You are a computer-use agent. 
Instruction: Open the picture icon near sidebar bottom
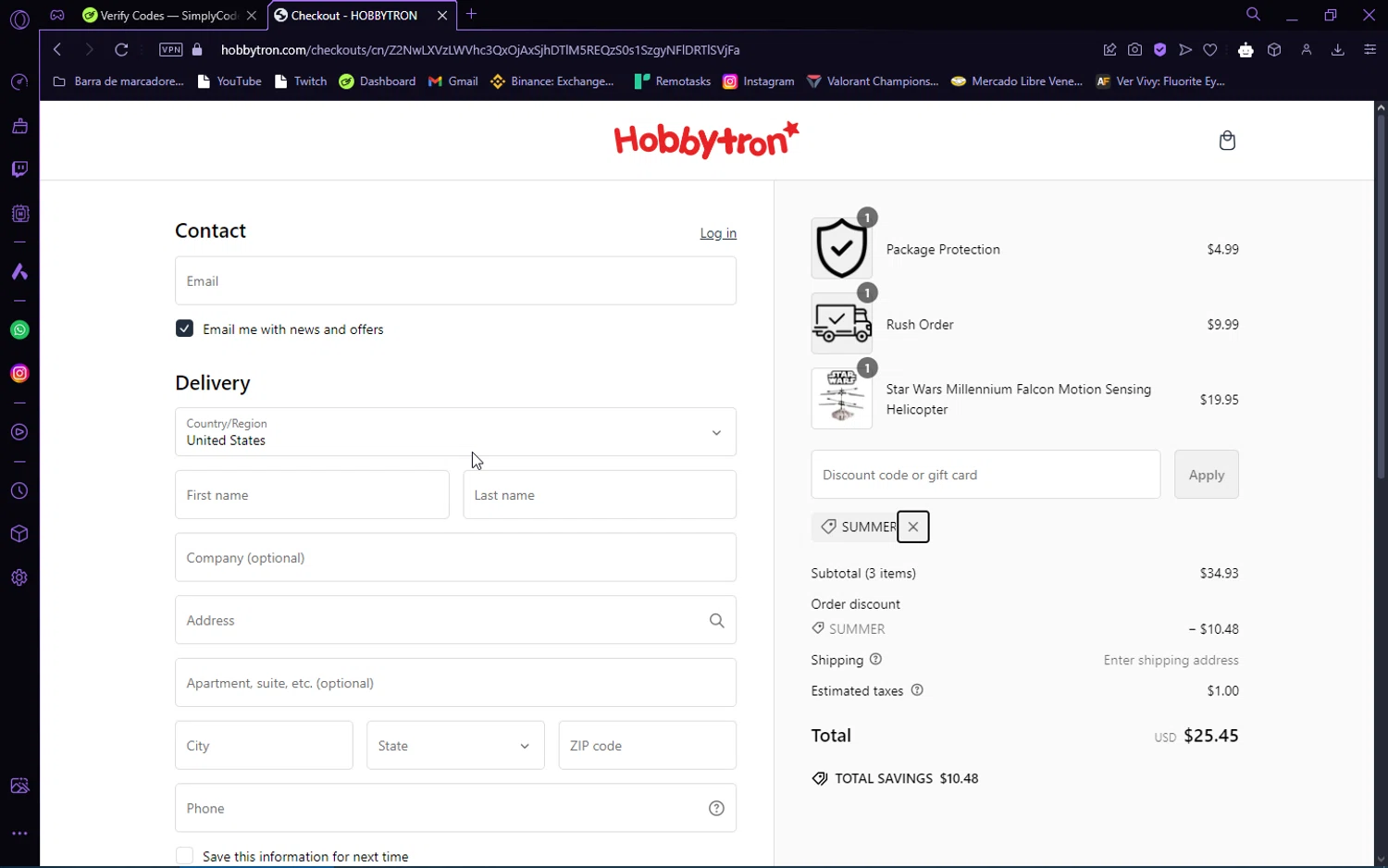(x=19, y=787)
